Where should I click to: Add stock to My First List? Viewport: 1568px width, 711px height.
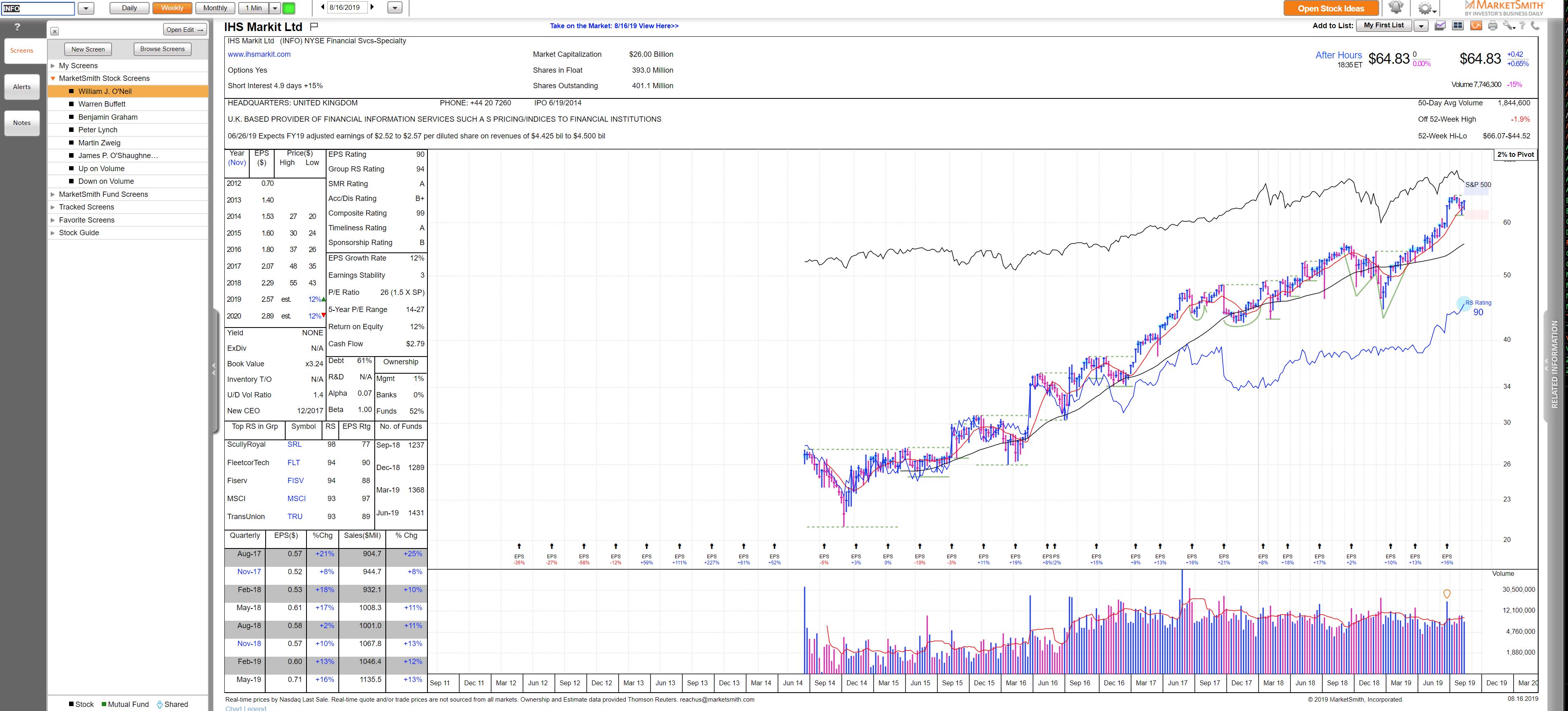(x=1384, y=26)
